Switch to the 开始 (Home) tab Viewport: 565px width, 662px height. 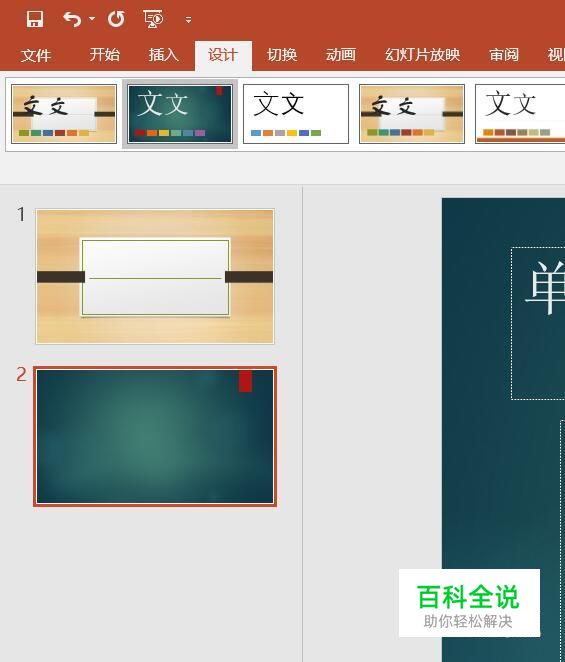[104, 55]
